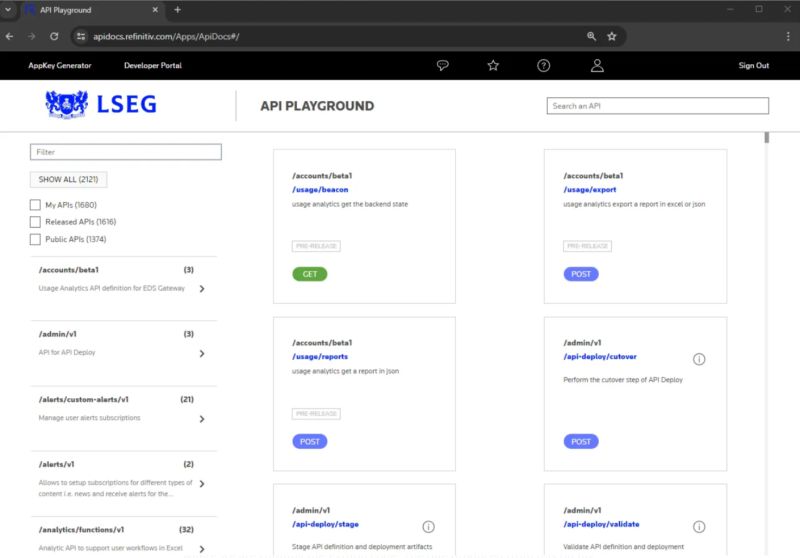The width and height of the screenshot is (800, 558).
Task: Expand /alerts/custom-alerts/v1 category arrow
Action: (x=202, y=419)
